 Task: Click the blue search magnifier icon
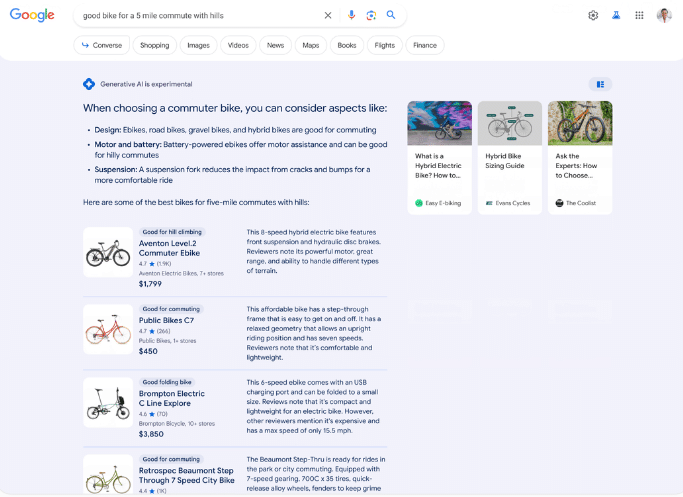[x=391, y=15]
